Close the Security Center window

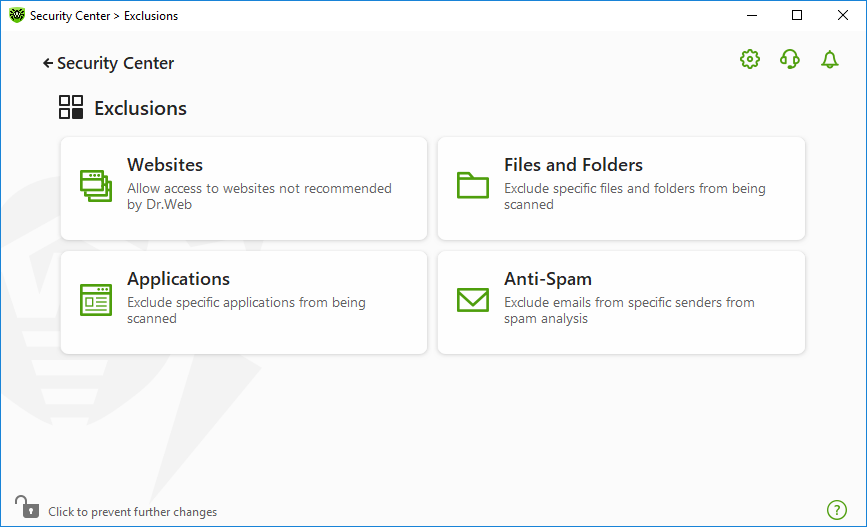pos(843,15)
